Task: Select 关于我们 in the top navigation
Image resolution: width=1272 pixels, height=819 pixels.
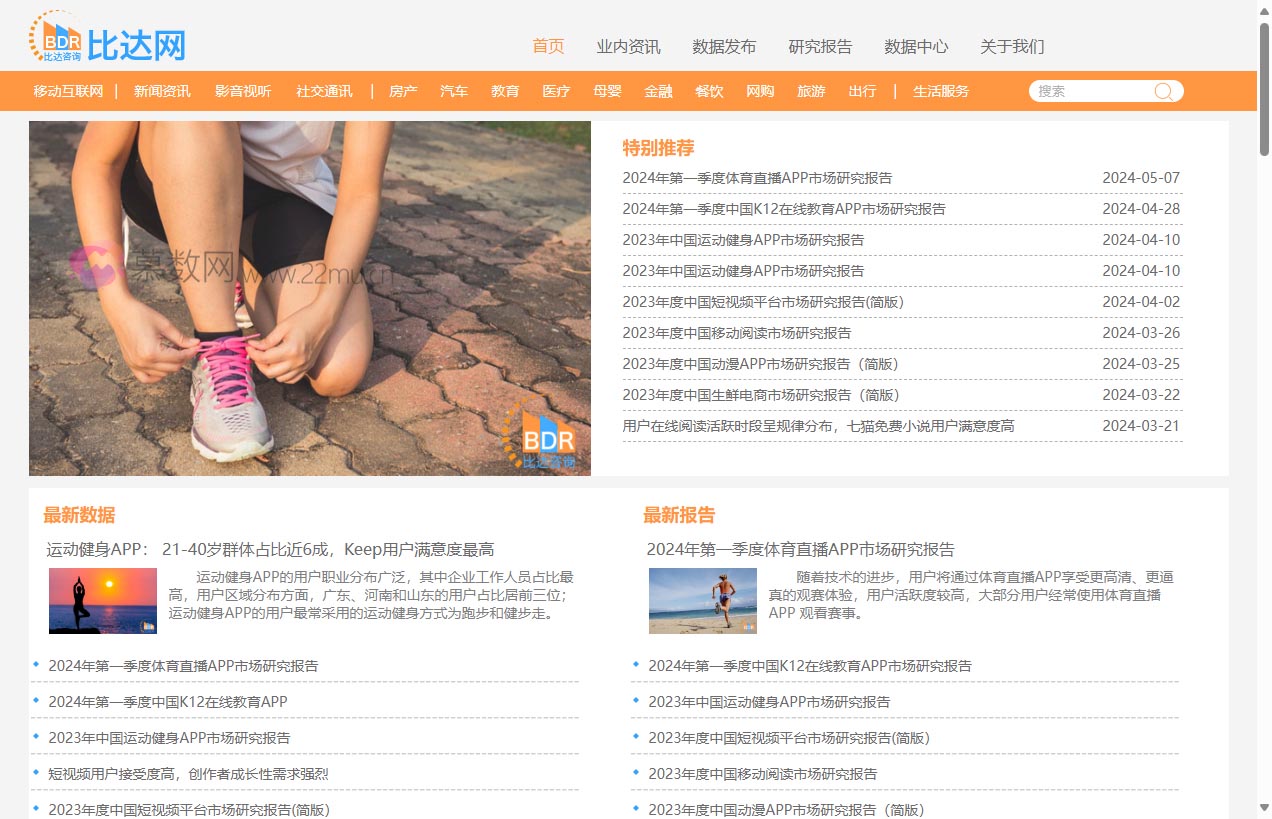Action: click(1011, 46)
